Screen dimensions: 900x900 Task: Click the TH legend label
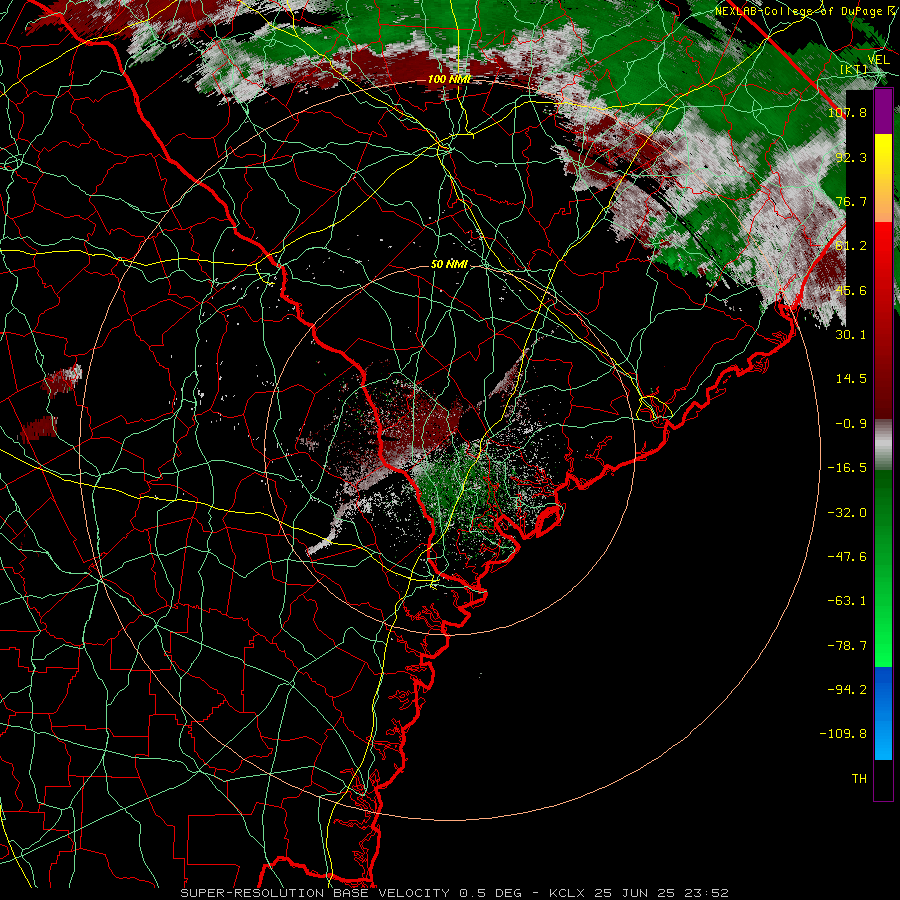tap(859, 779)
